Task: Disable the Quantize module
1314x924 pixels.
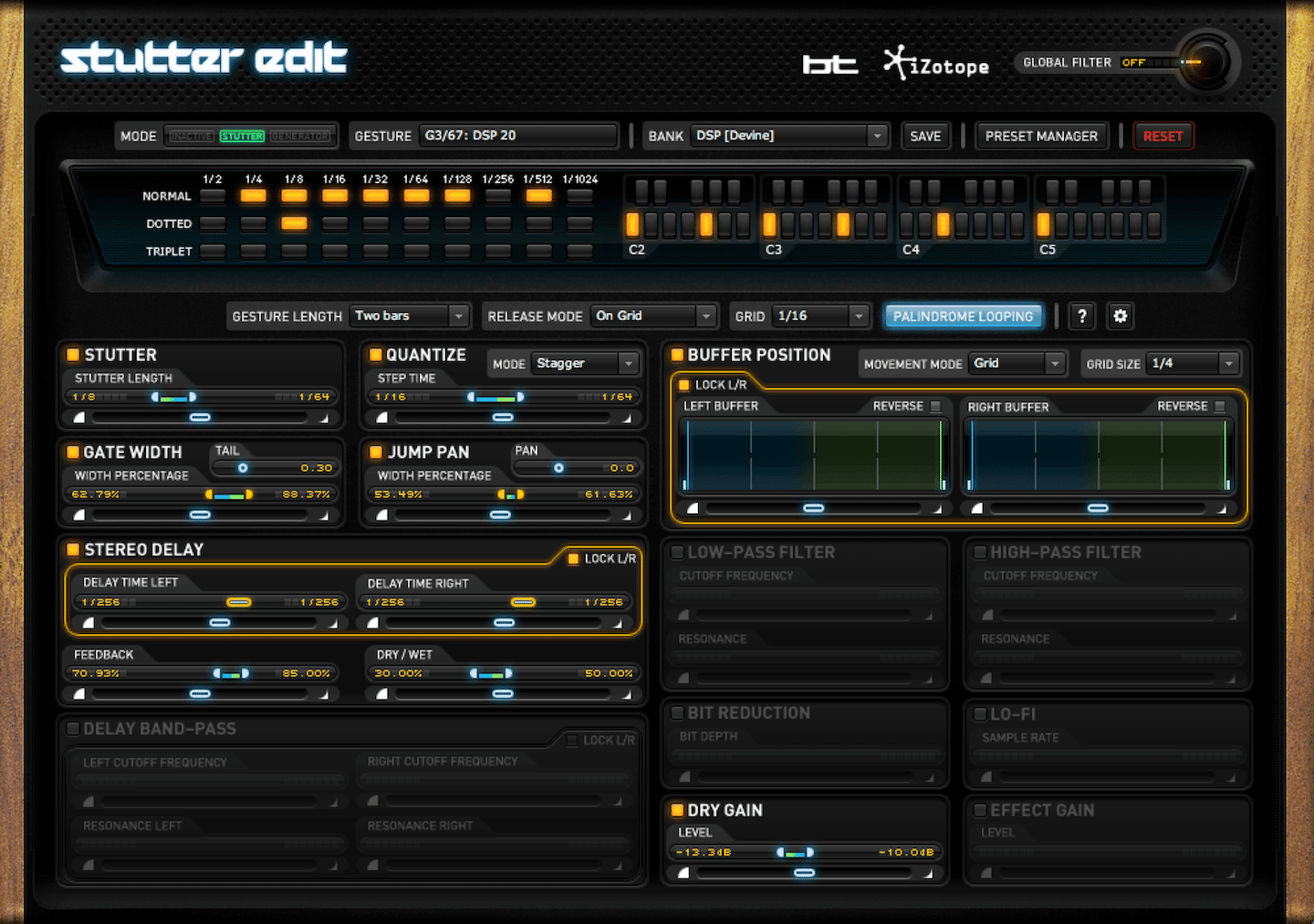Action: [x=375, y=355]
